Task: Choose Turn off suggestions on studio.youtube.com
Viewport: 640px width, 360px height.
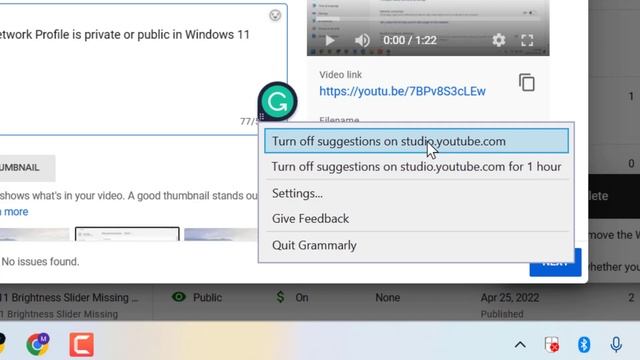Action: point(416,141)
